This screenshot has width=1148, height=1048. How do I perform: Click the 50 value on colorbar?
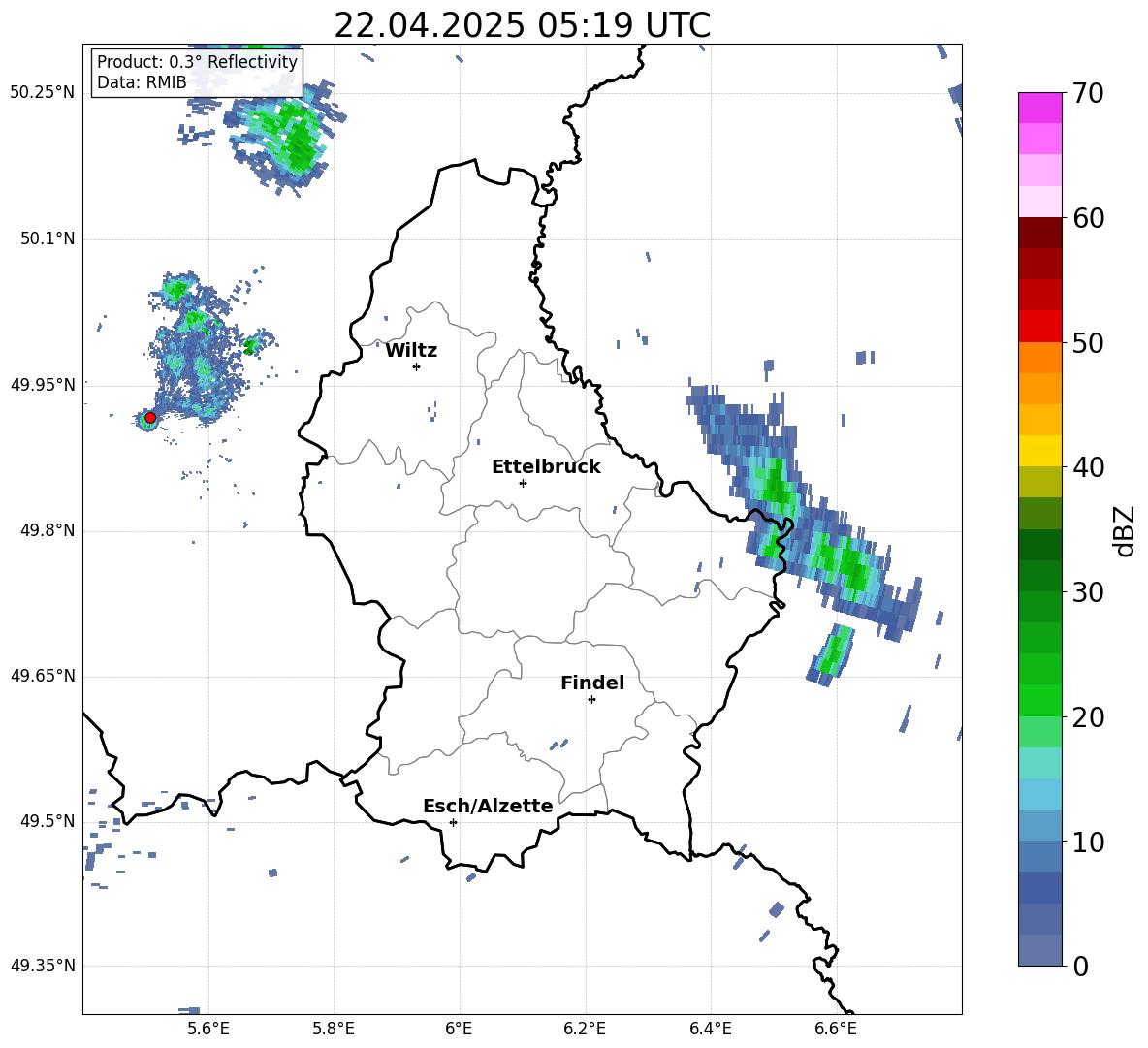(x=1087, y=342)
